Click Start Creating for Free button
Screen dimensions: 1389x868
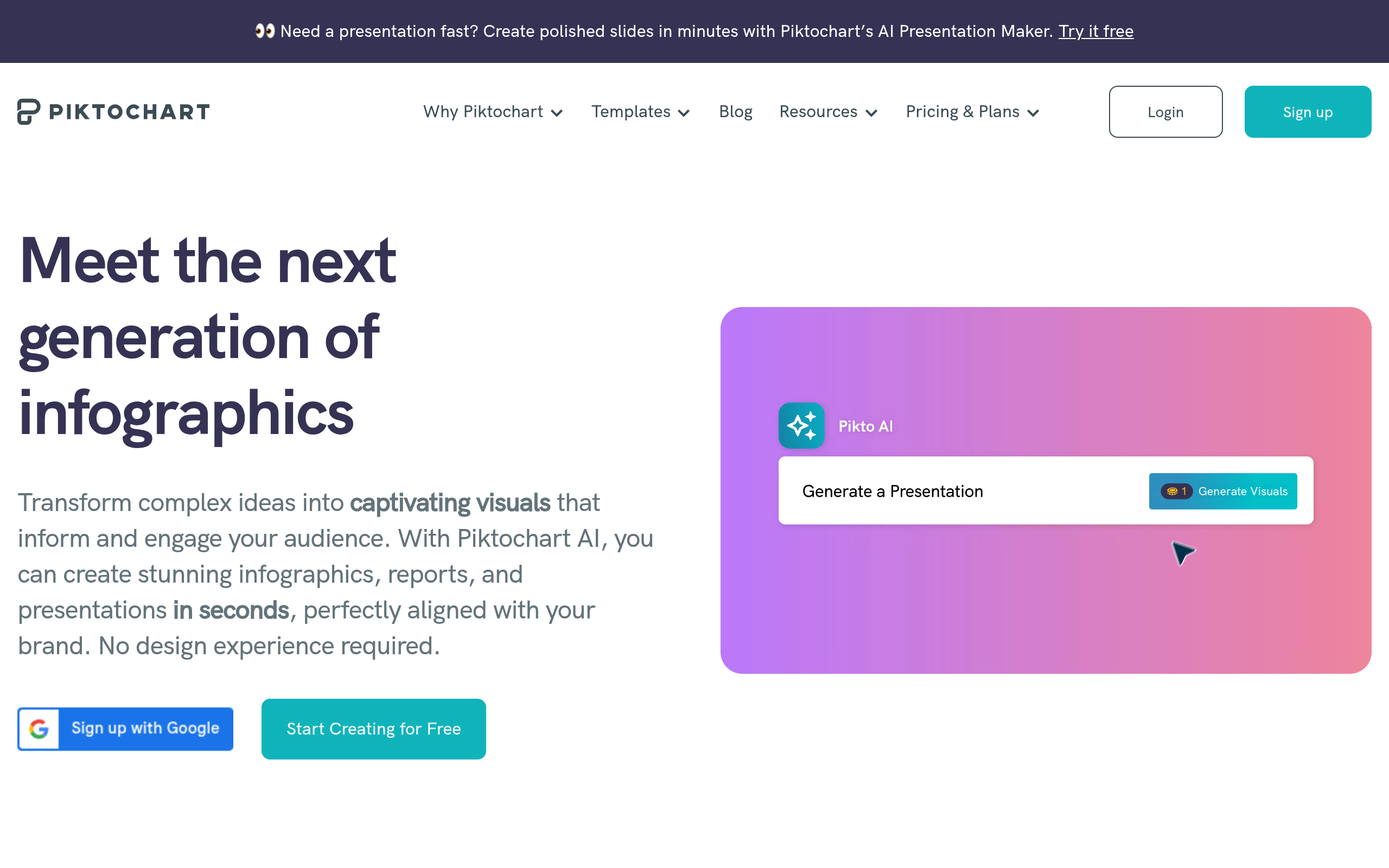[374, 729]
